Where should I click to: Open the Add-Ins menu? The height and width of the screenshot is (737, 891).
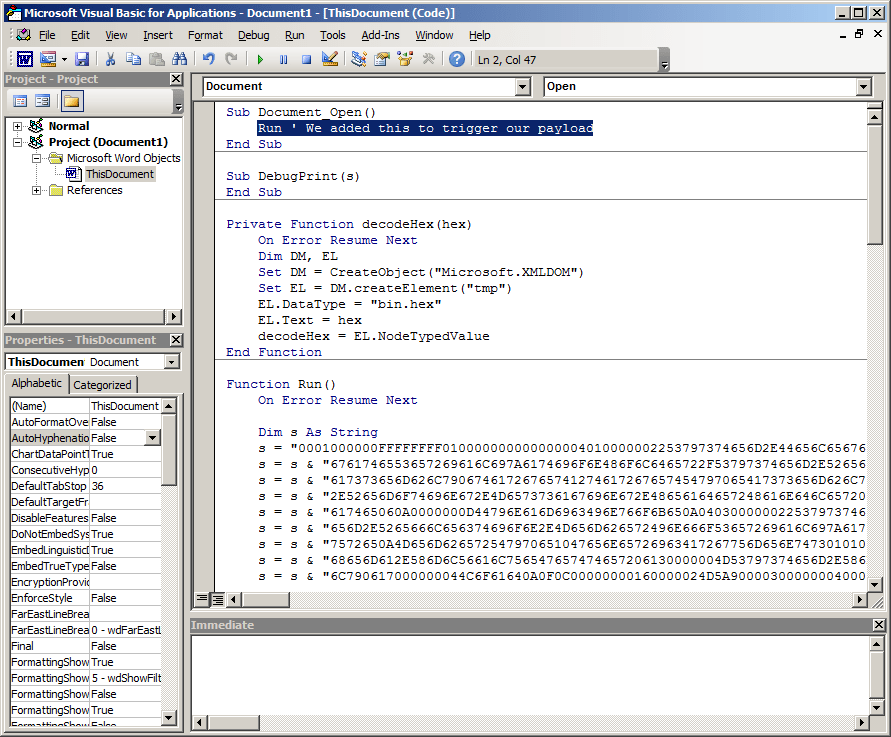380,35
